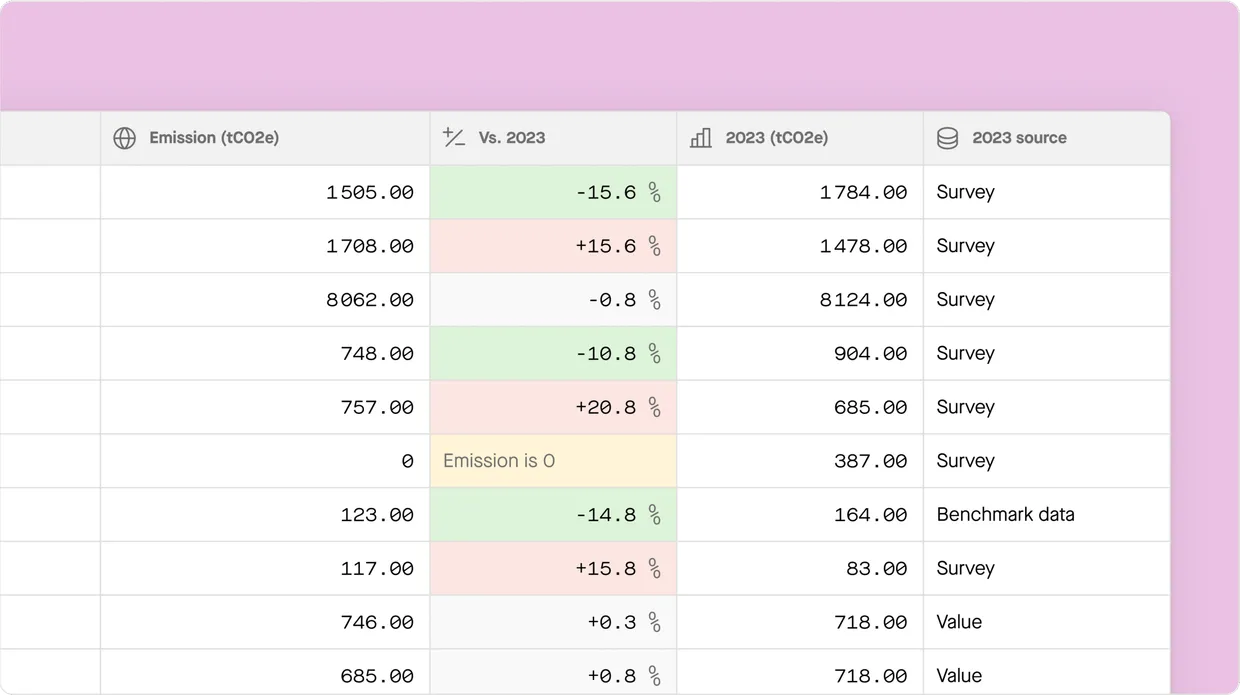Screen dimensions: 1240x695
Task: Select the 'Benchmark data' source cell
Action: [1005, 515]
